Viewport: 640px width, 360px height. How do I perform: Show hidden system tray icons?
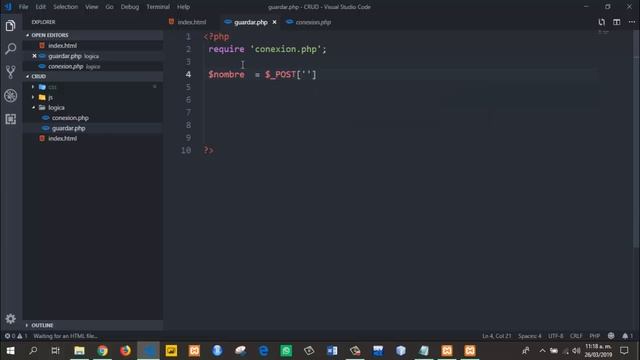tap(542, 351)
